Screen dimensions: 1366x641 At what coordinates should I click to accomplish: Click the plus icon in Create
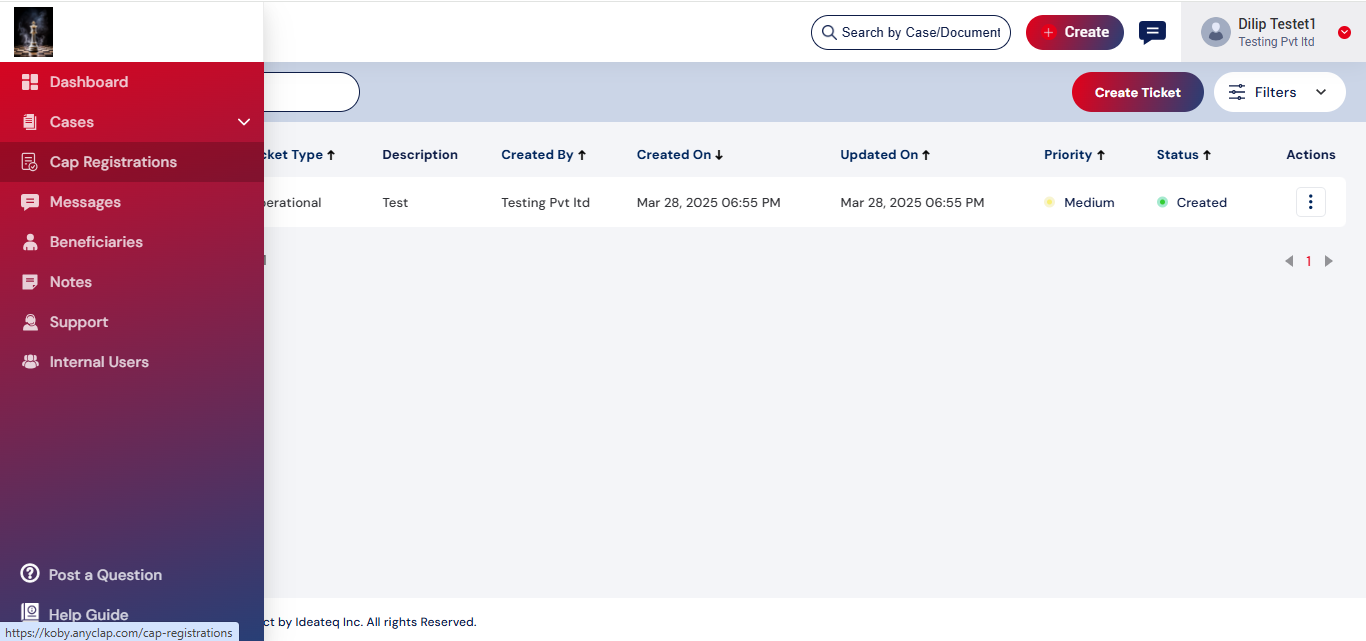click(x=1048, y=32)
